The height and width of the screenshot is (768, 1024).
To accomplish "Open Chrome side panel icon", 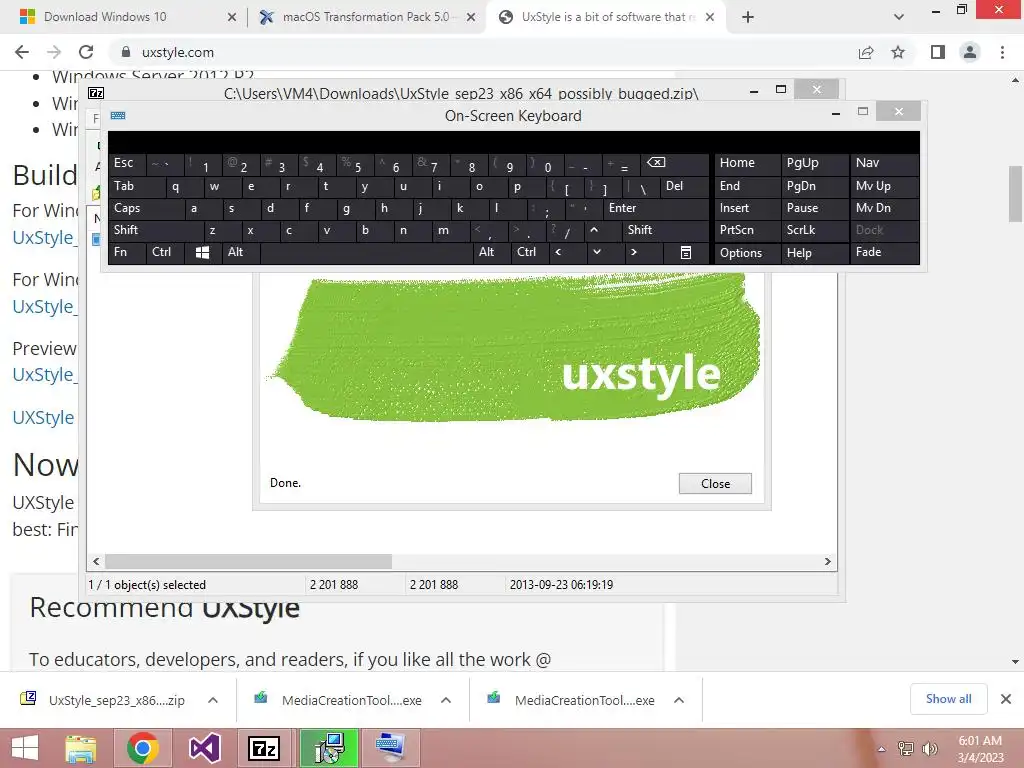I will [x=938, y=52].
